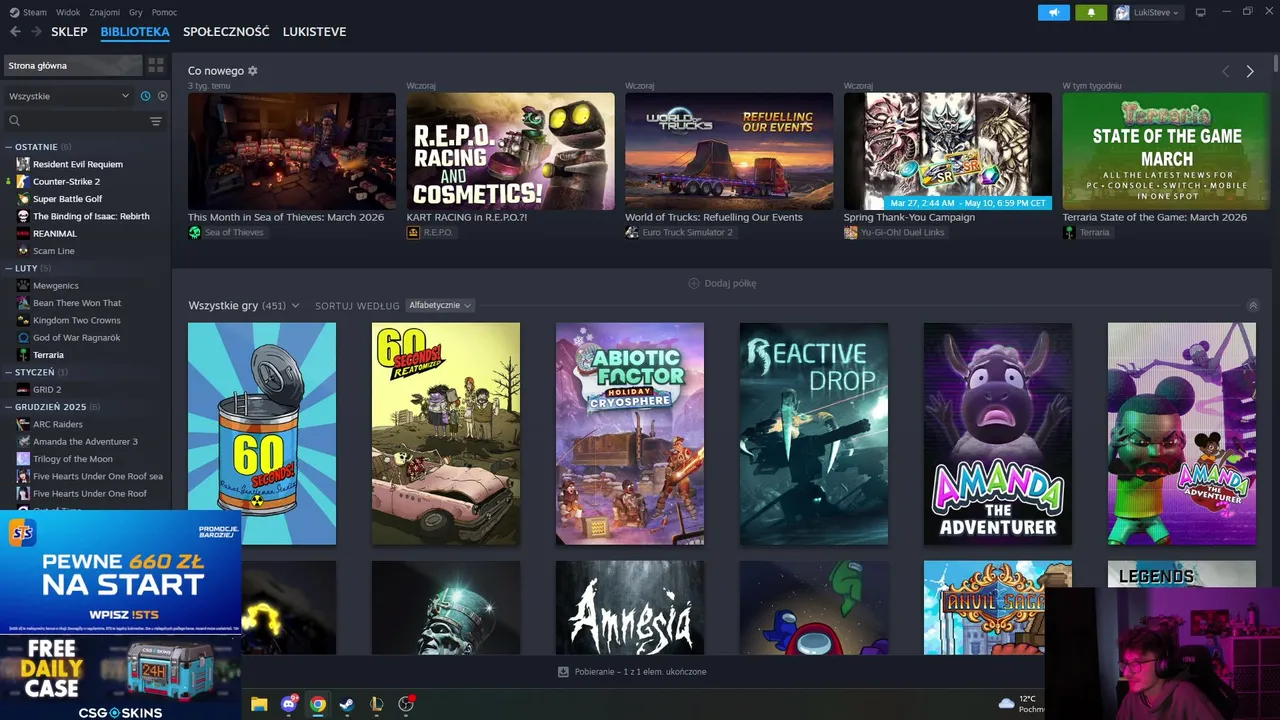Image resolution: width=1280 pixels, height=720 pixels.
Task: Open the 60 Seconds! game cover
Action: click(x=262, y=434)
